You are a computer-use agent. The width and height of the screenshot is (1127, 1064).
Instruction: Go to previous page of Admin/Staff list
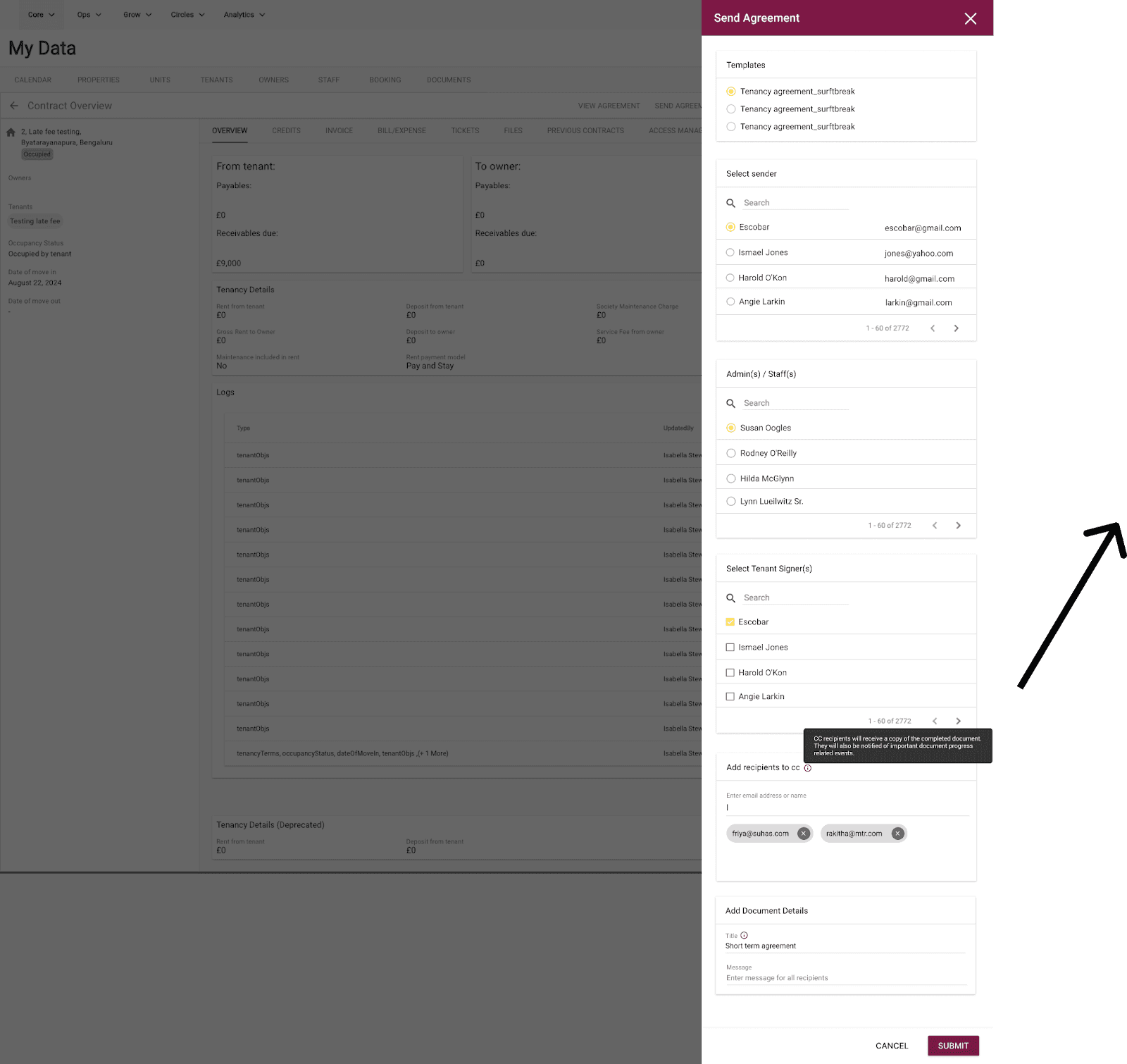click(935, 526)
